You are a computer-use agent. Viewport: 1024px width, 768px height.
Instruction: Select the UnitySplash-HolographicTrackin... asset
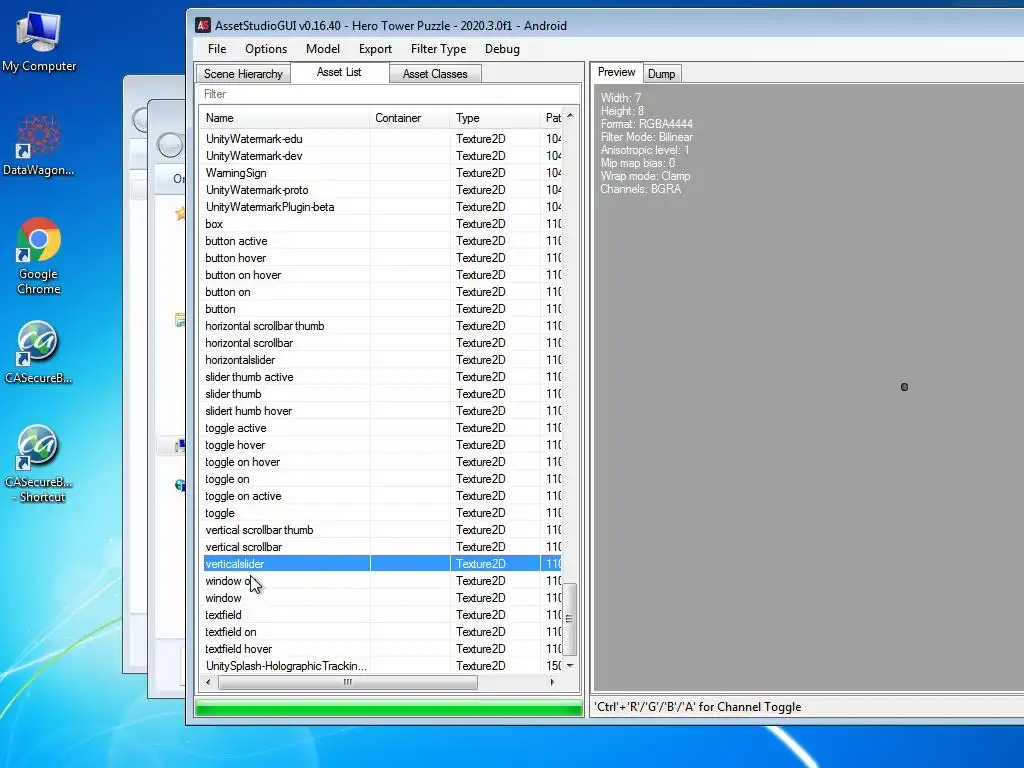[x=382, y=665]
